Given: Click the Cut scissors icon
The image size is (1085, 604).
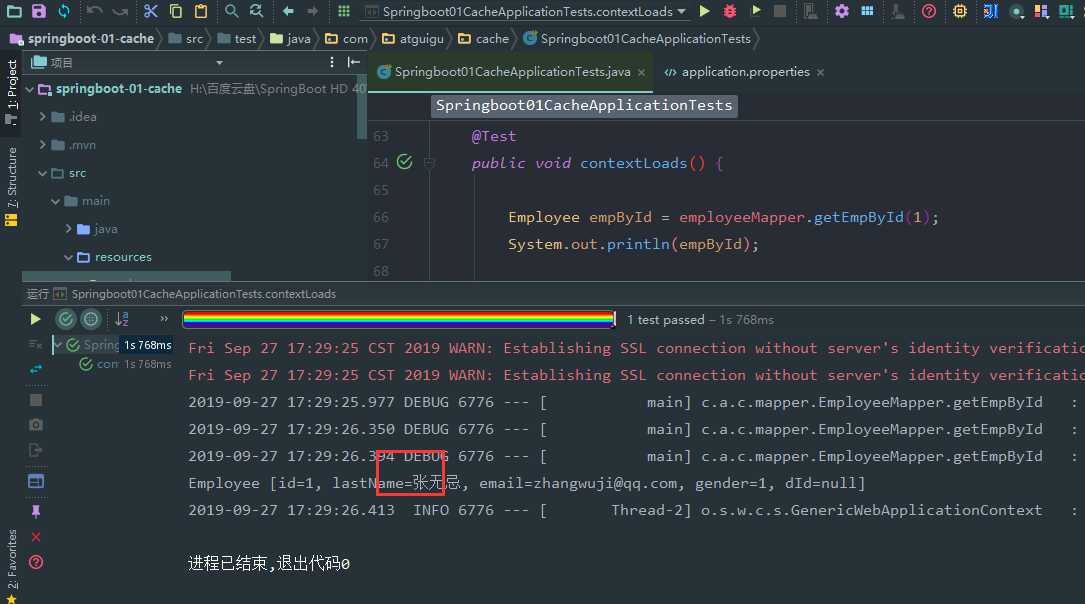Looking at the screenshot, I should 151,11.
